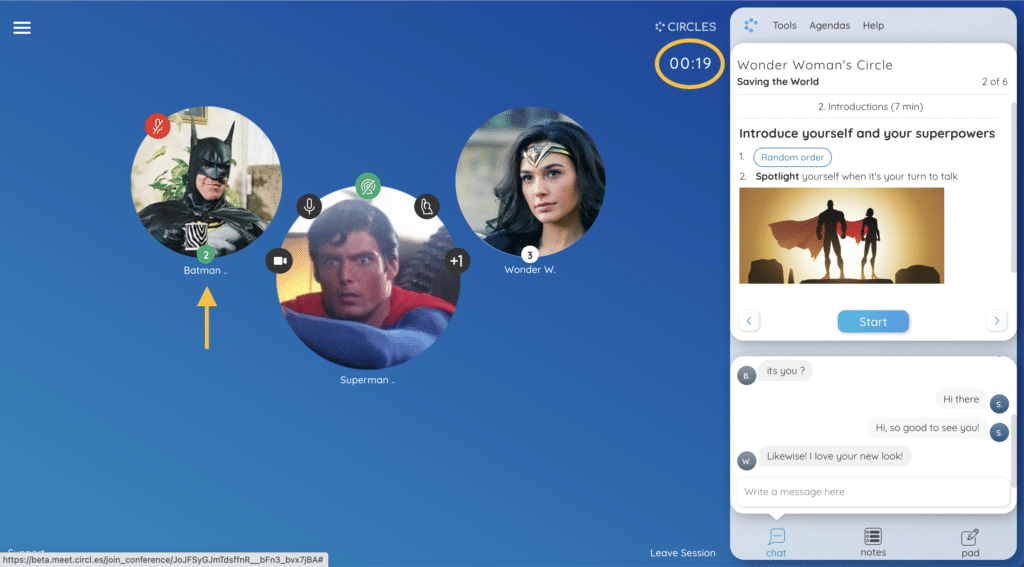Select Superman's video circle
Image resolution: width=1024 pixels, height=567 pixels.
[x=368, y=278]
